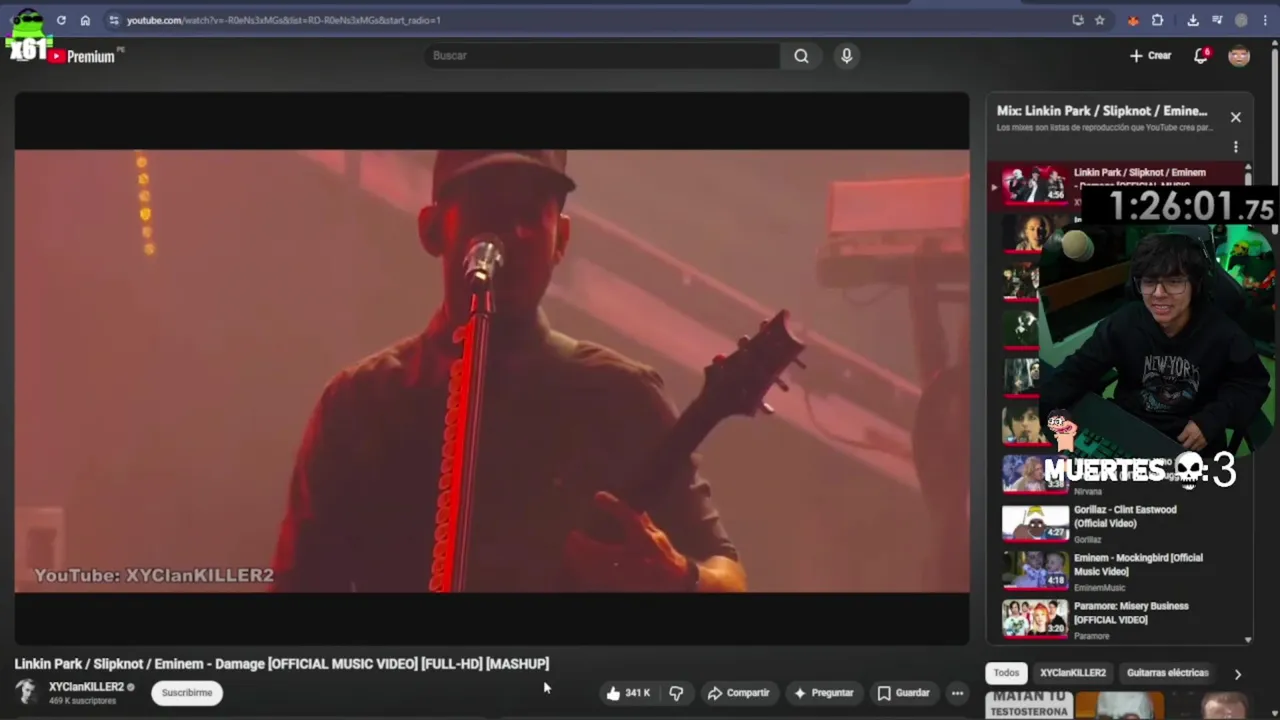Click the browser Home icon
Viewport: 1280px width, 720px height.
pos(85,20)
